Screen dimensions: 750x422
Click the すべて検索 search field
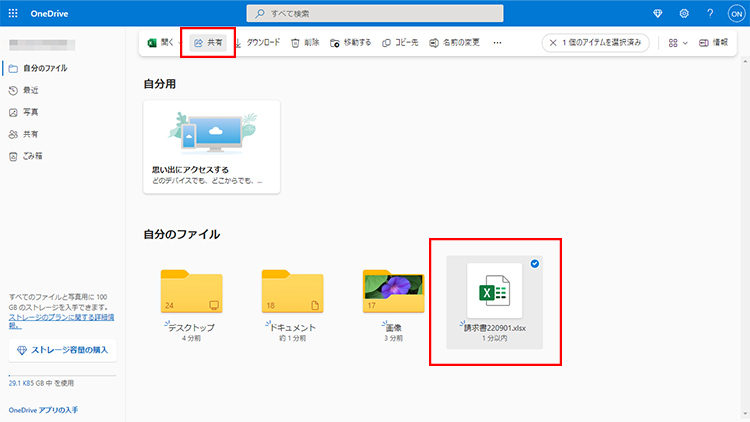(x=374, y=14)
